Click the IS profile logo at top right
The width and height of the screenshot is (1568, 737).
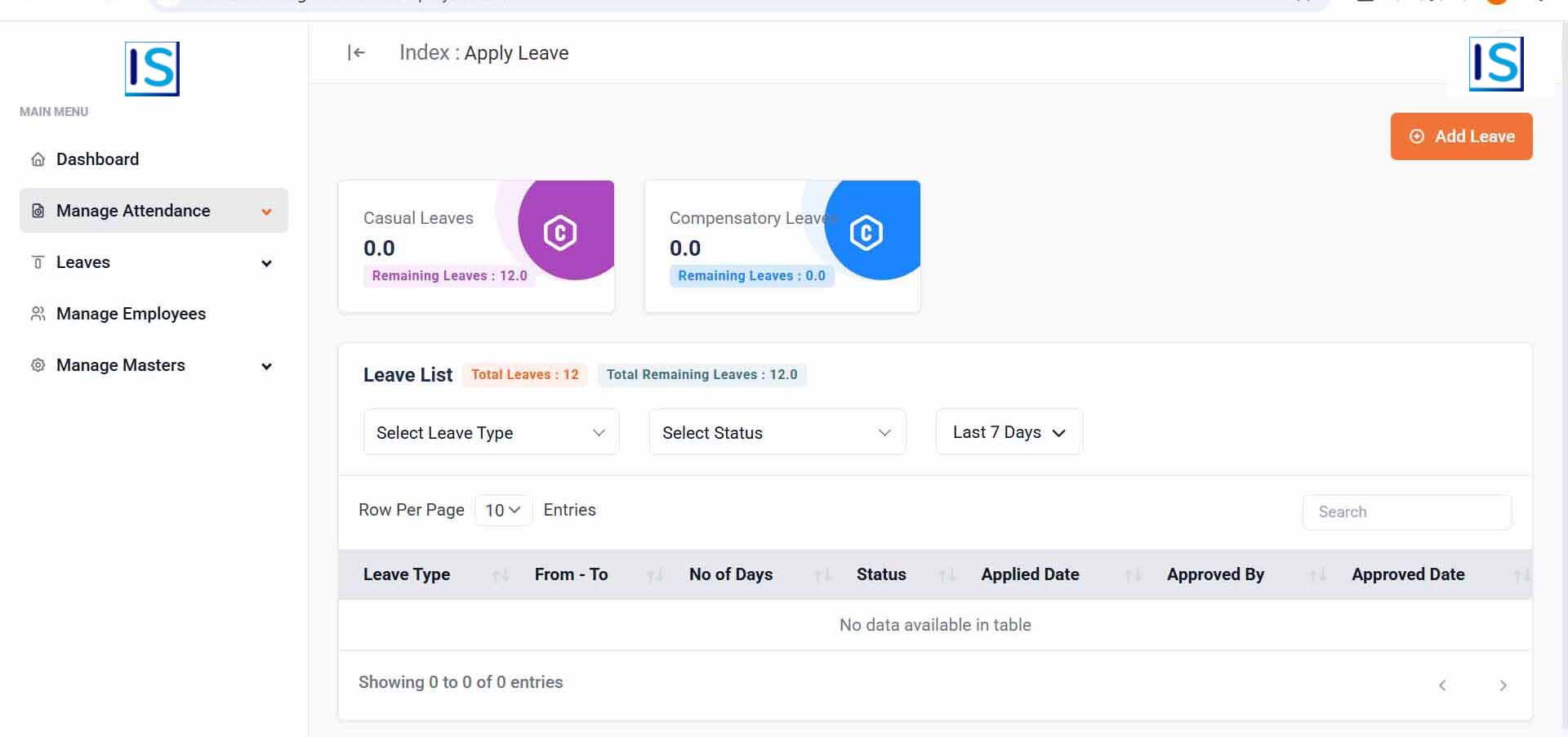(x=1495, y=64)
